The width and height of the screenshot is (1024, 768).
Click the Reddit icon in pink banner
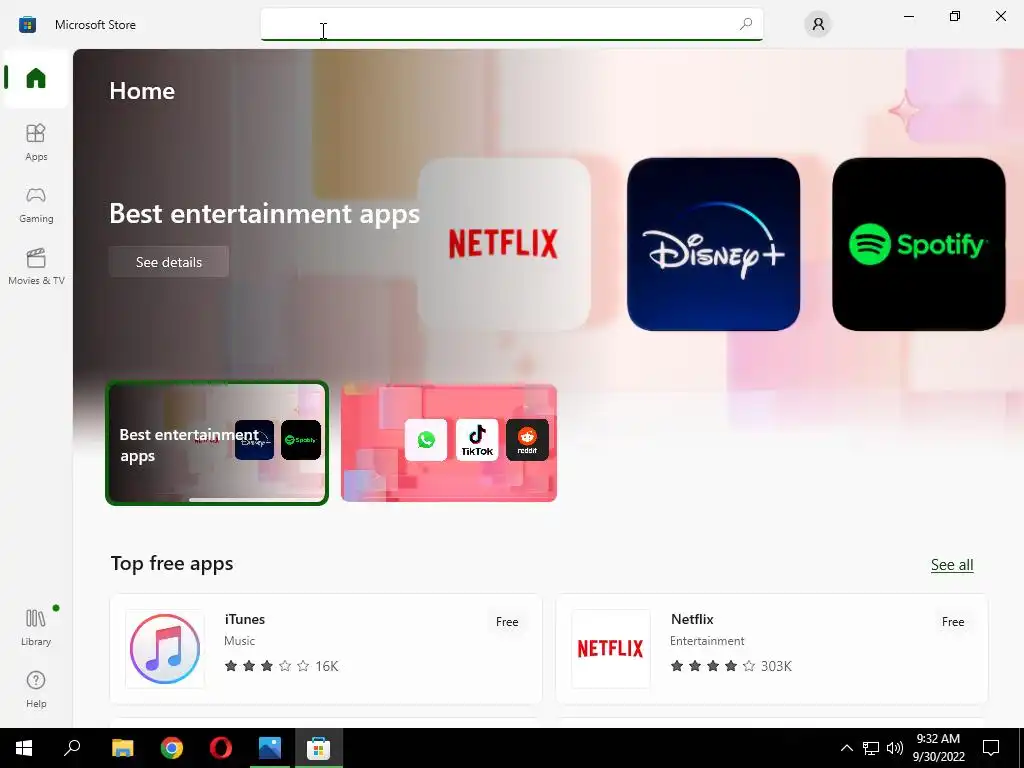pos(527,440)
